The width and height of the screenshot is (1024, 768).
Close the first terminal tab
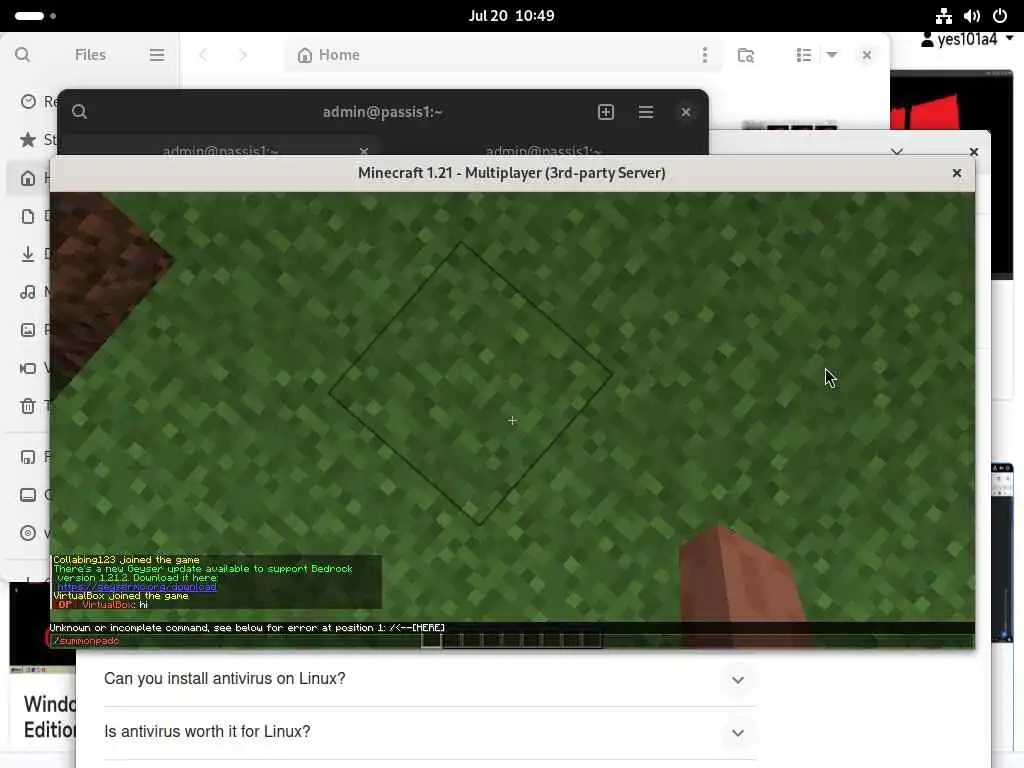364,151
